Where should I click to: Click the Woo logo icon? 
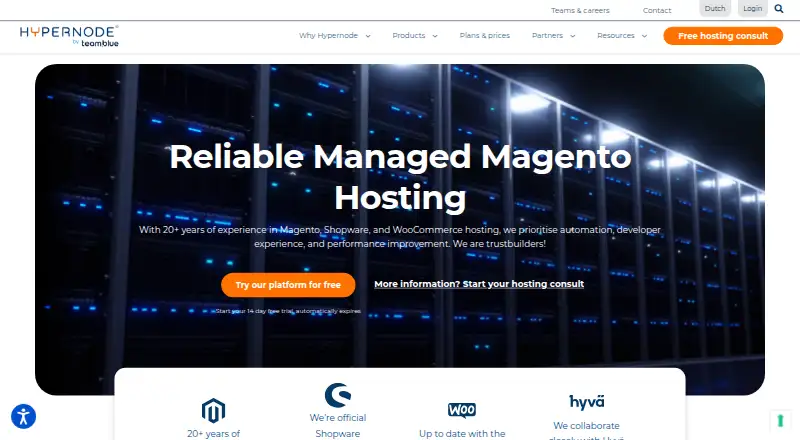click(x=462, y=410)
